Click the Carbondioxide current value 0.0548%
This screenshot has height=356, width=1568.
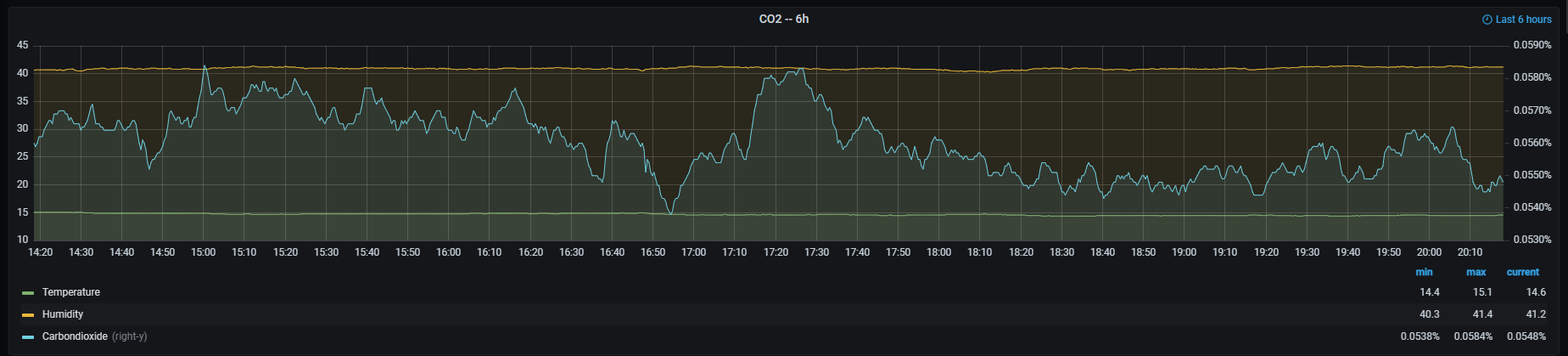[x=1526, y=336]
